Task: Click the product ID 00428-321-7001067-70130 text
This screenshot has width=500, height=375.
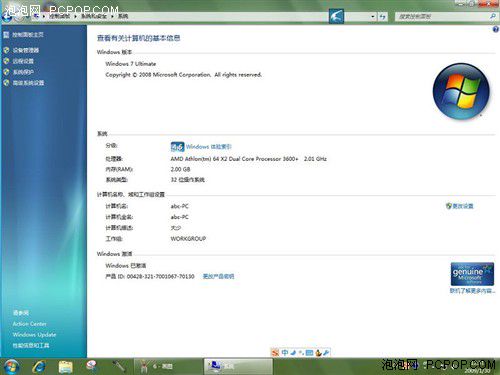Action: [x=160, y=276]
